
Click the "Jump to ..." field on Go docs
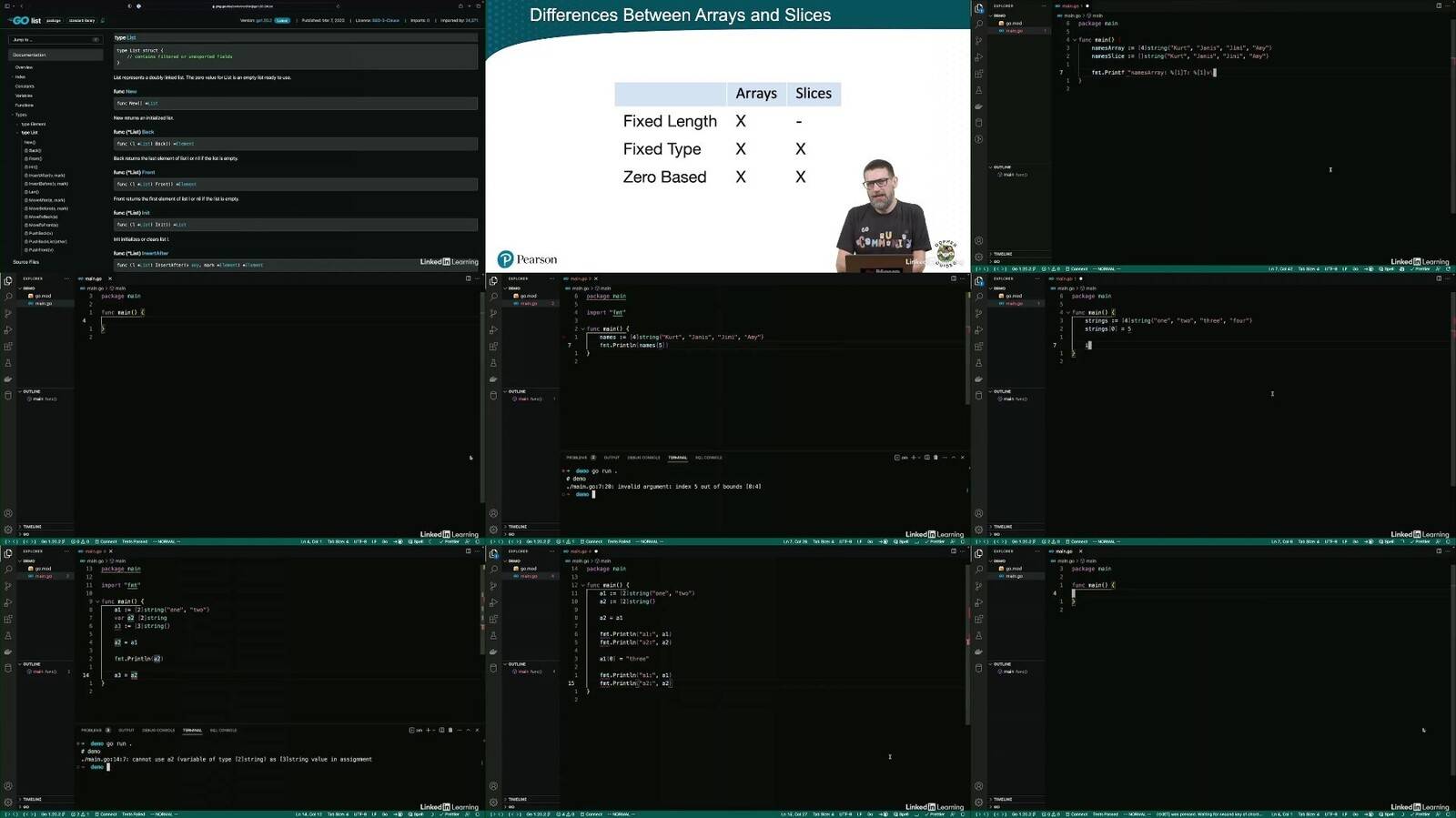pos(55,39)
